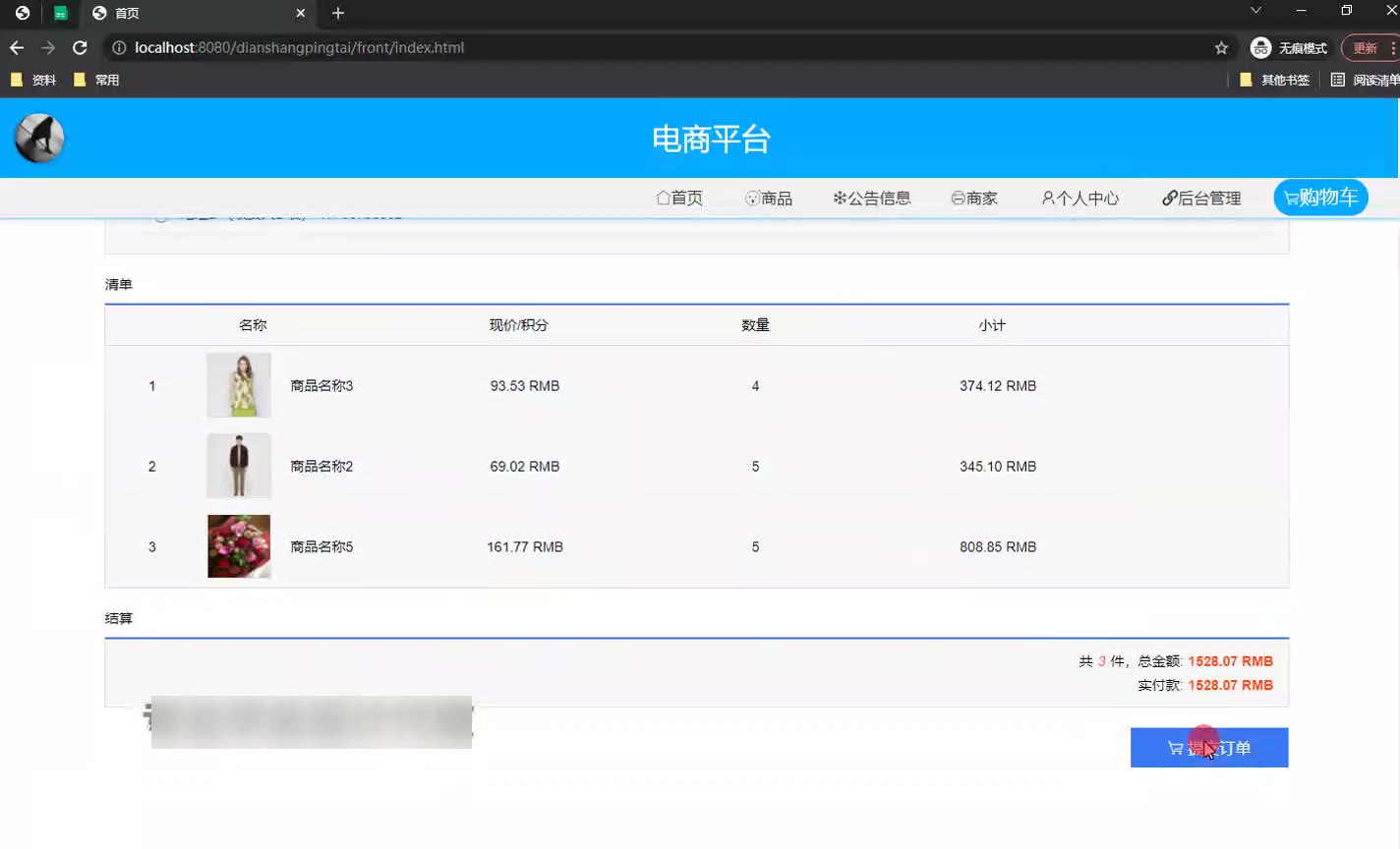The width and height of the screenshot is (1400, 849).
Task: Close the 首页 browser tab
Action: 301,13
